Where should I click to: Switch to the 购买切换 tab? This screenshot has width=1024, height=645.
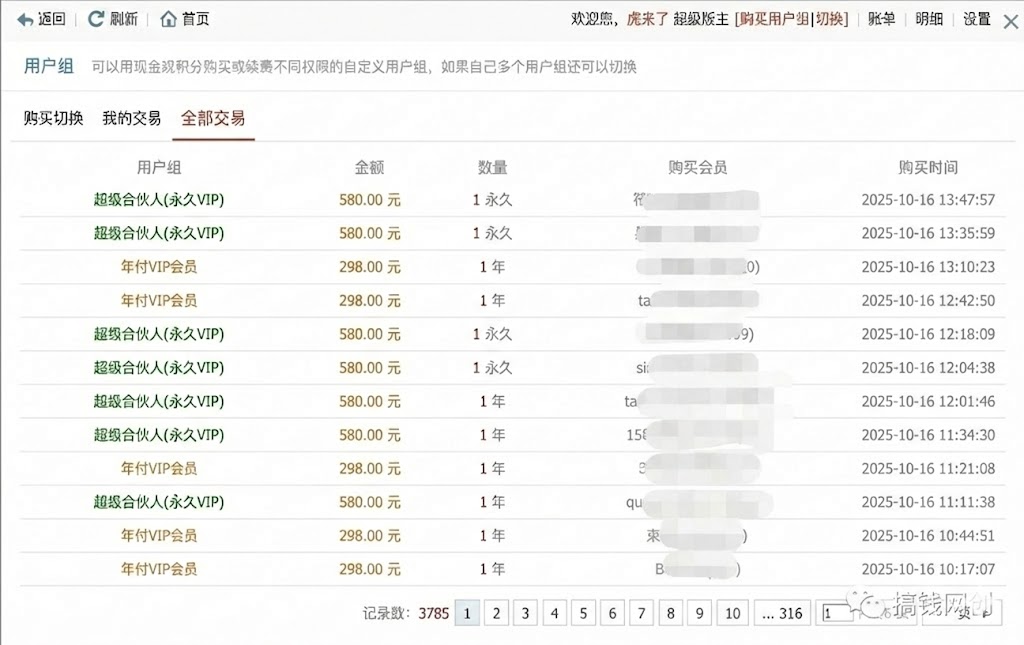click(x=53, y=118)
